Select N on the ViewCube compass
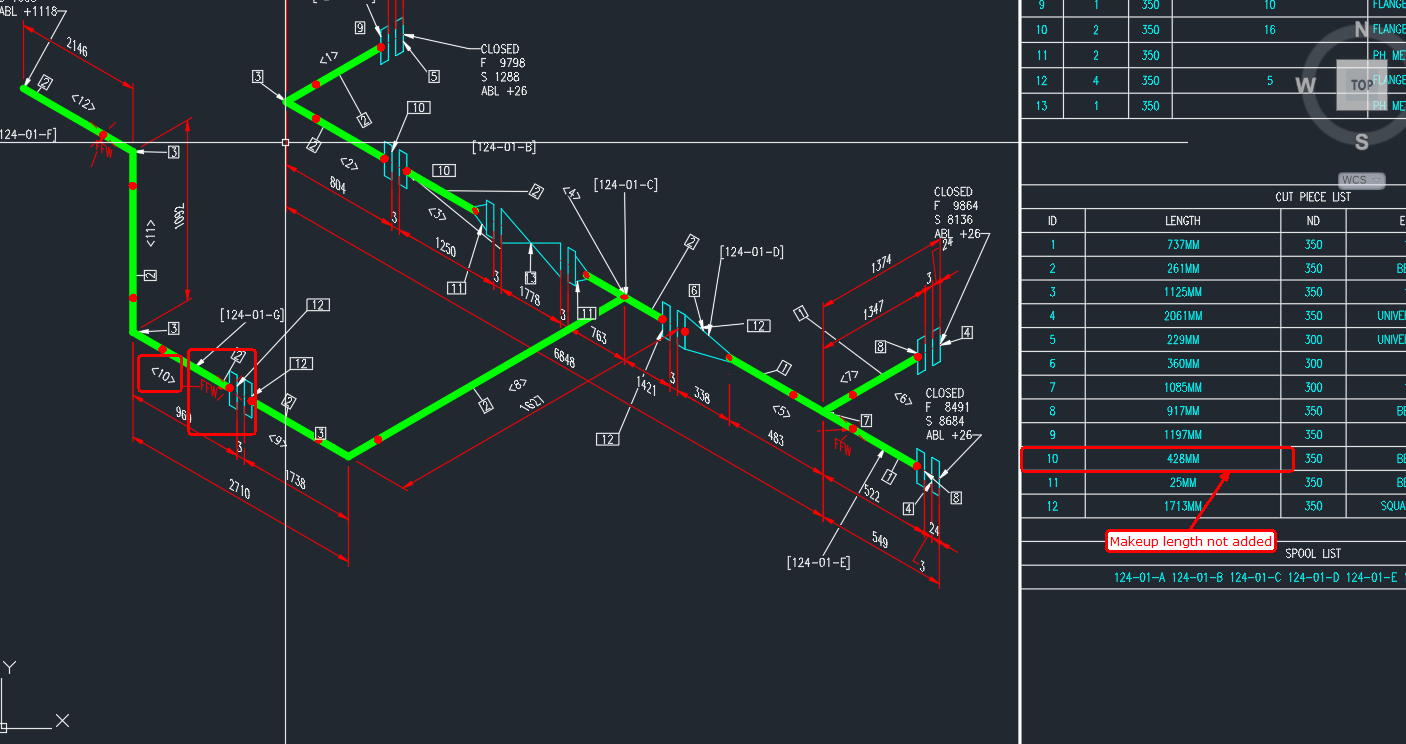Viewport: 1406px width, 744px height. 1361,30
